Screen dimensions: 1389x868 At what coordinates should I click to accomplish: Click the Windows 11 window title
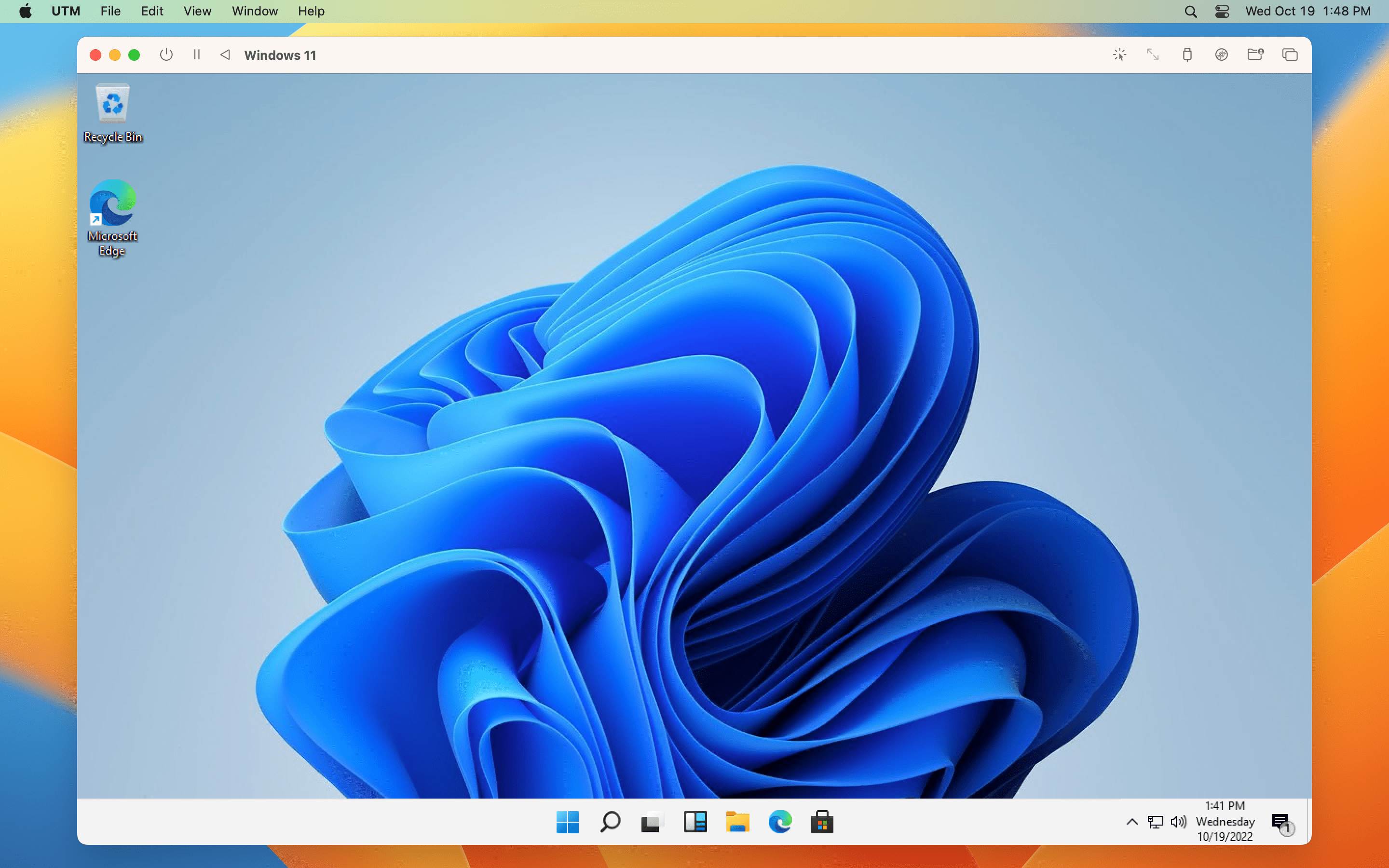tap(280, 55)
